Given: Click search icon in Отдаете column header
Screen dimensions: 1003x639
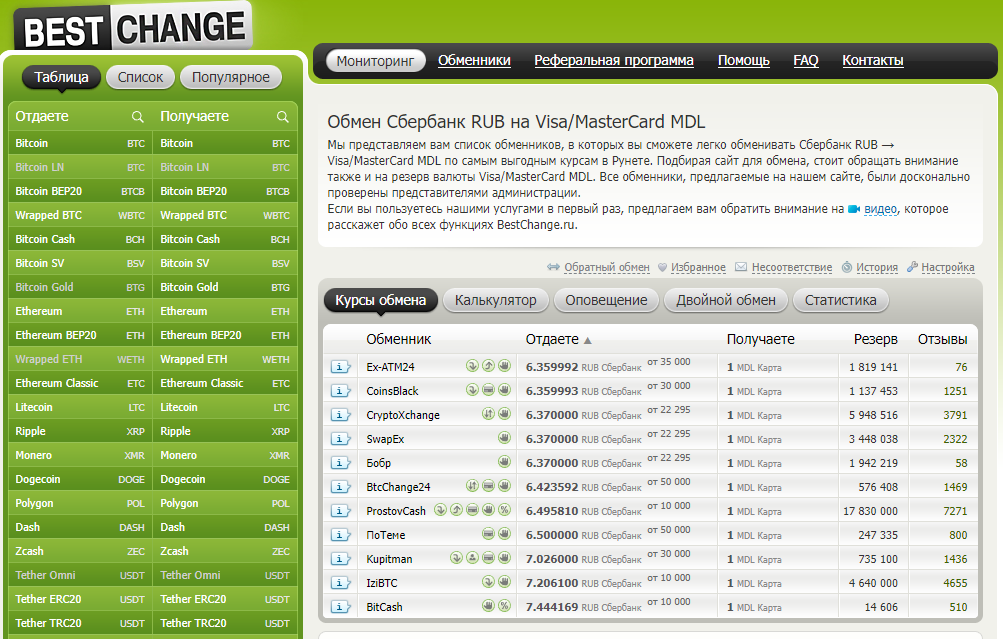Looking at the screenshot, I should point(138,116).
